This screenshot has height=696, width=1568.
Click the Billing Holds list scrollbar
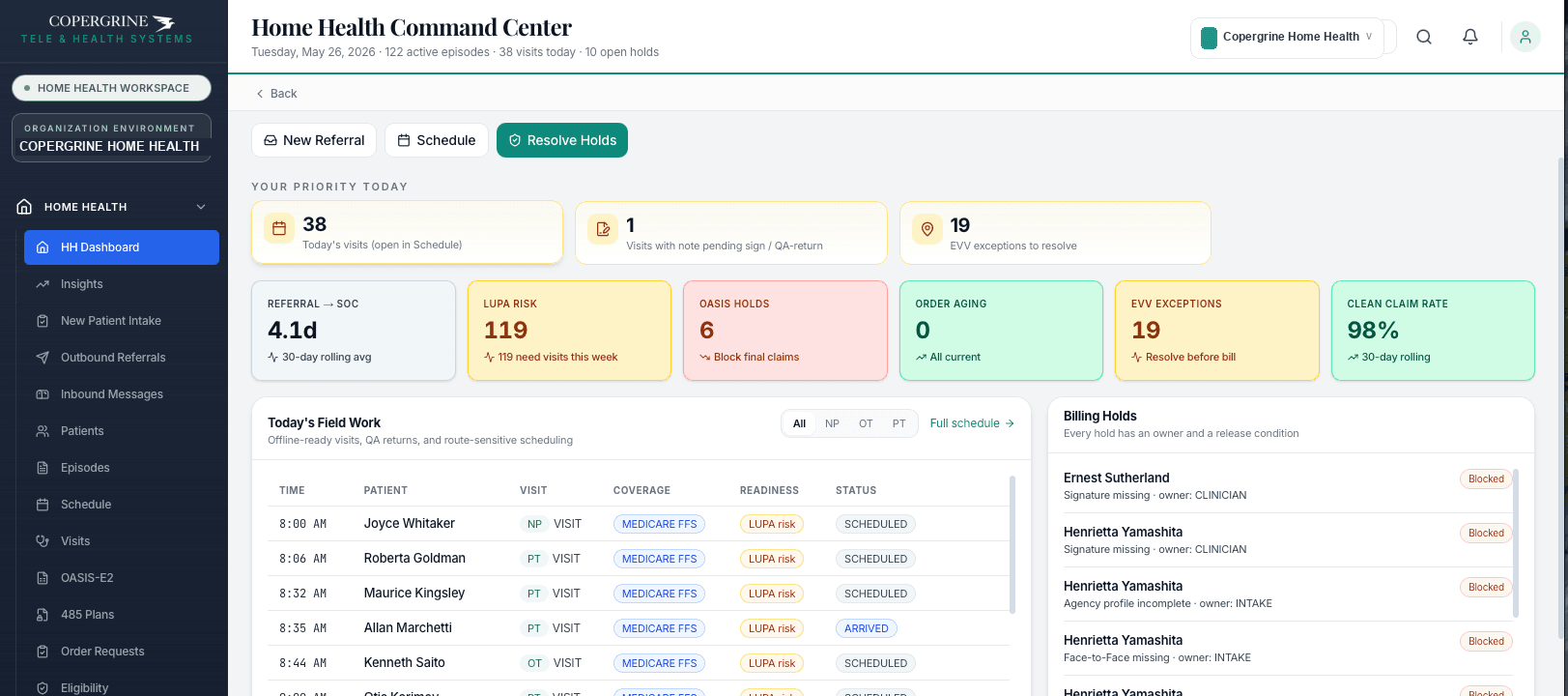click(x=1516, y=543)
